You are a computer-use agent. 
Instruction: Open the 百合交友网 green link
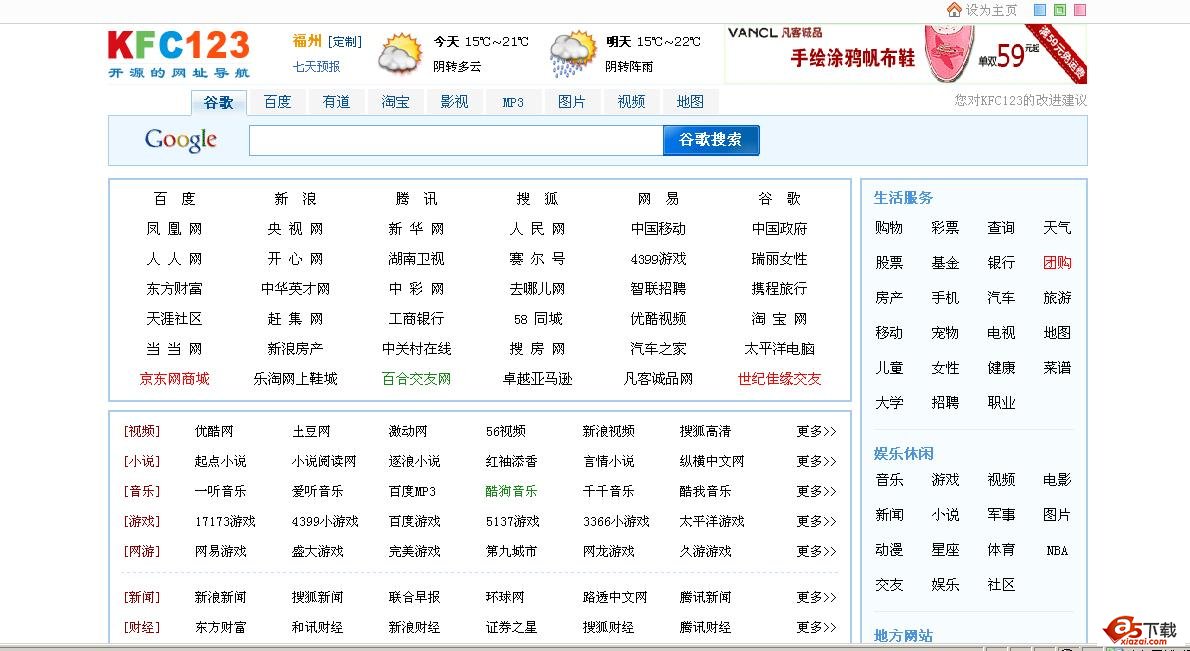click(416, 379)
